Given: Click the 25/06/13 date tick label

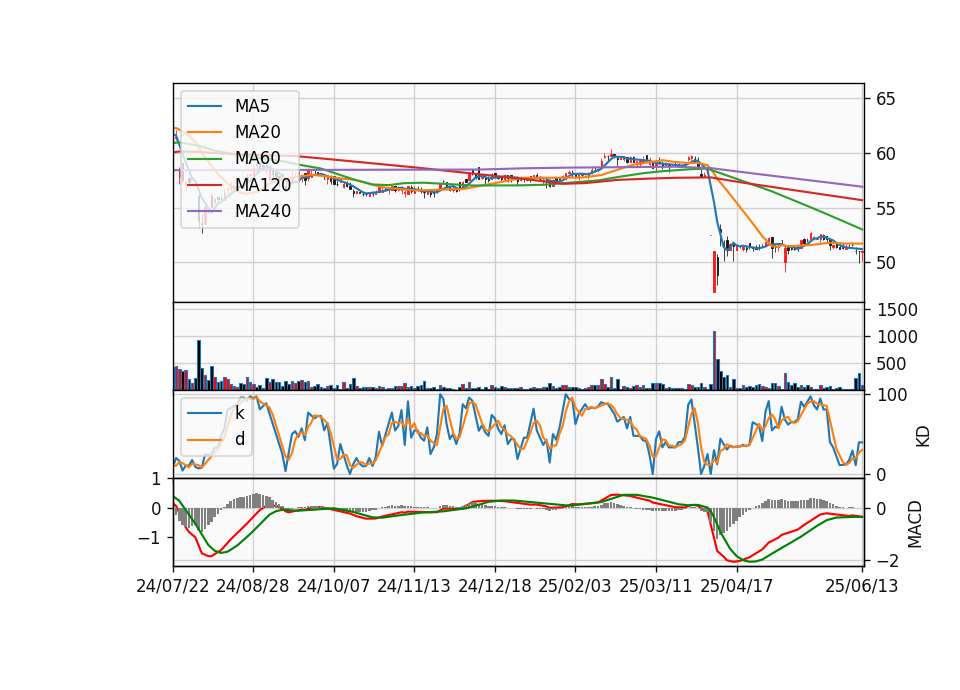Looking at the screenshot, I should [861, 586].
